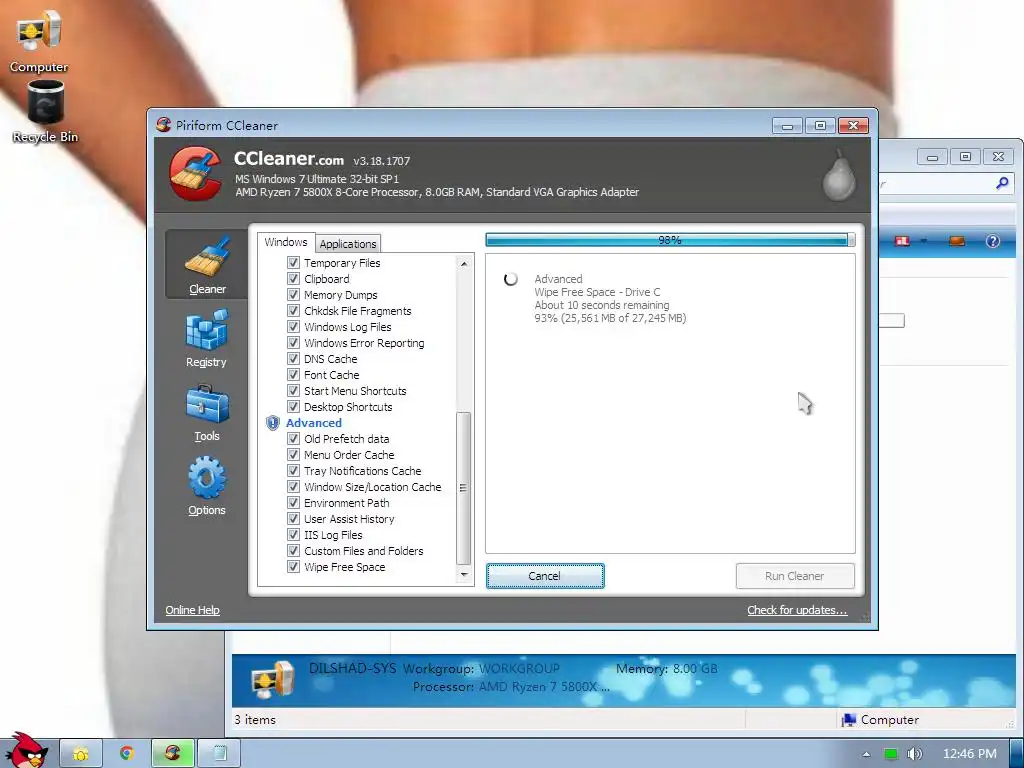Open the notepad-like taskbar item
This screenshot has width=1024, height=768.
click(219, 753)
